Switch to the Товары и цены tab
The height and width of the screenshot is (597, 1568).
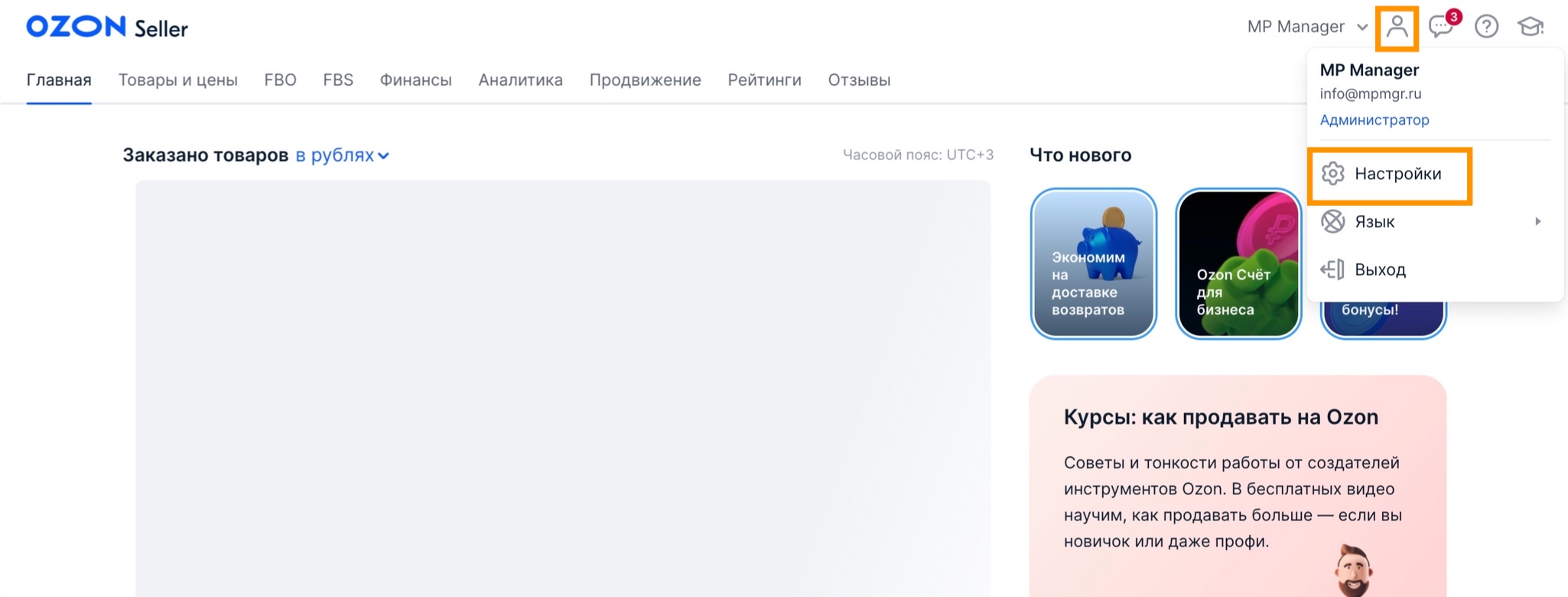coord(177,80)
